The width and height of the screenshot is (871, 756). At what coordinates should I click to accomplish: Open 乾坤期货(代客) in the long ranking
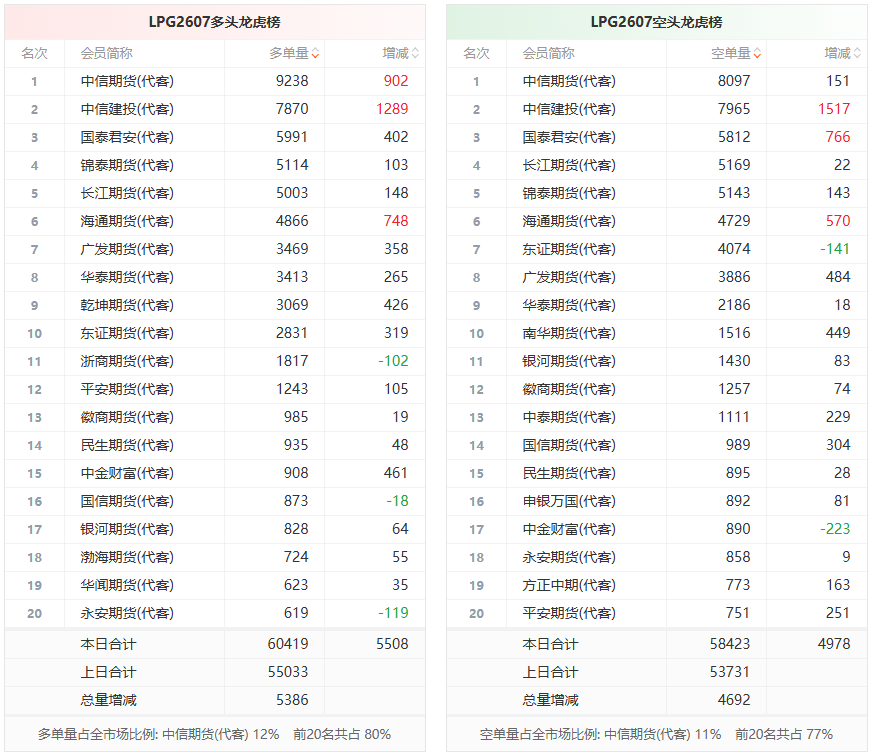click(127, 305)
